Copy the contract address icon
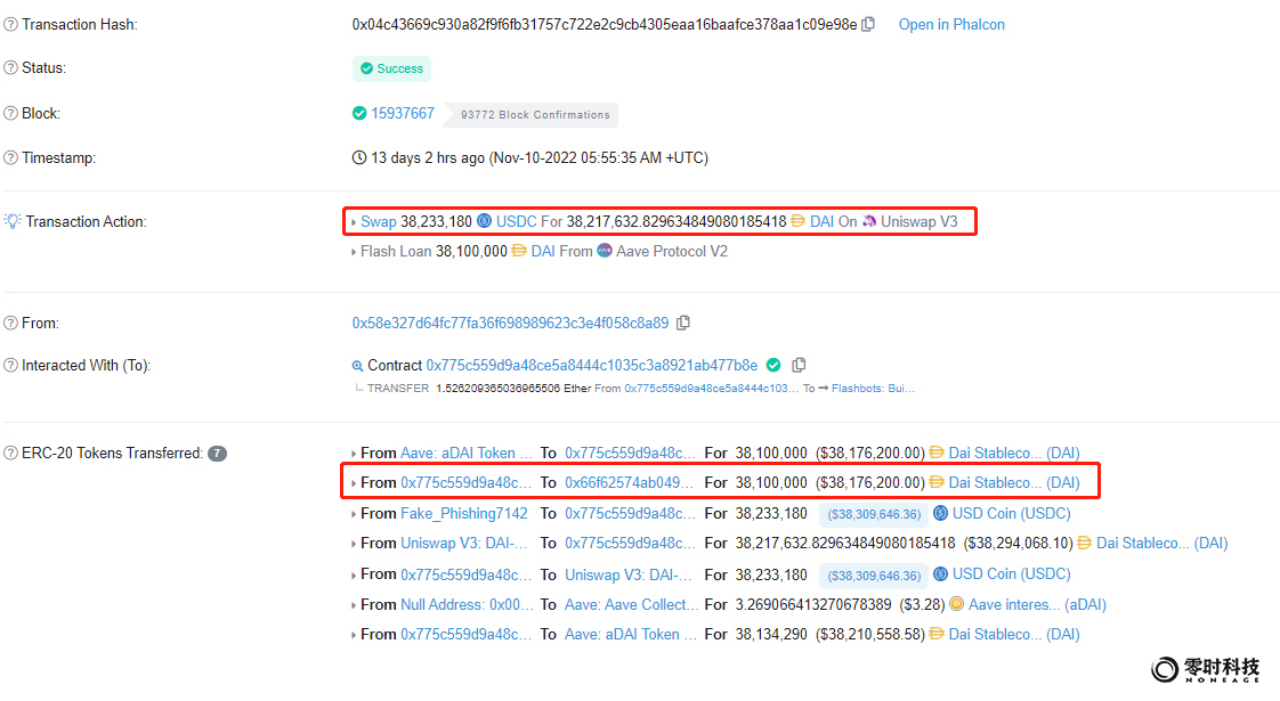The width and height of the screenshot is (1280, 701). click(x=799, y=365)
